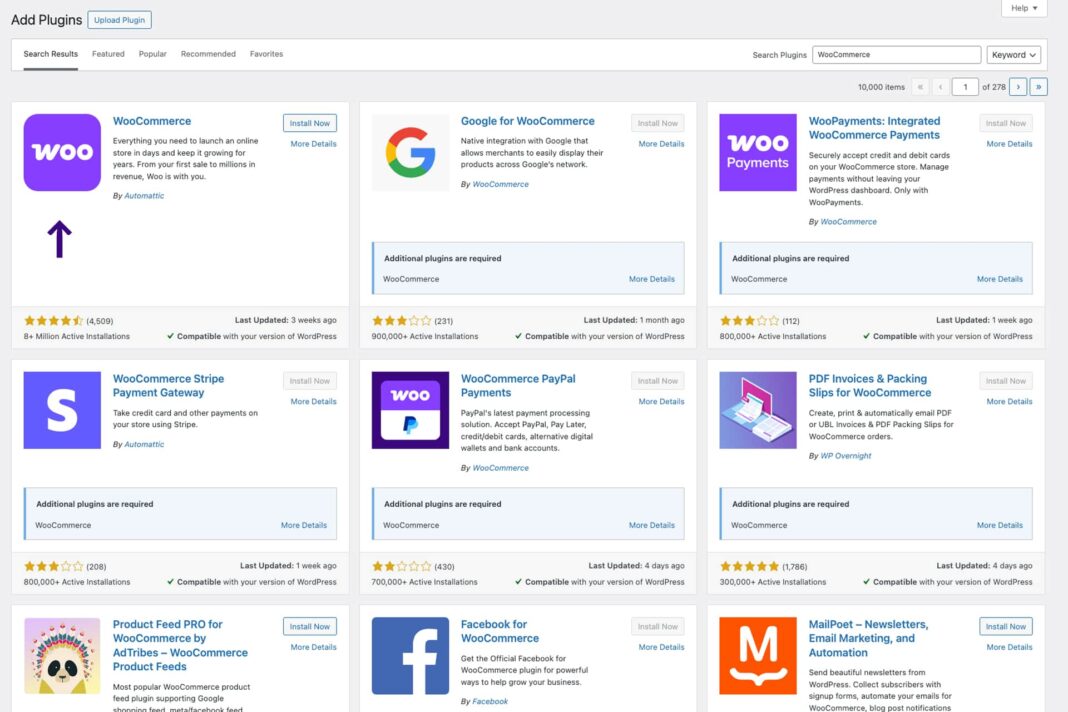Click the 'Add Plugins' page heading
1068x712 pixels.
coord(46,20)
